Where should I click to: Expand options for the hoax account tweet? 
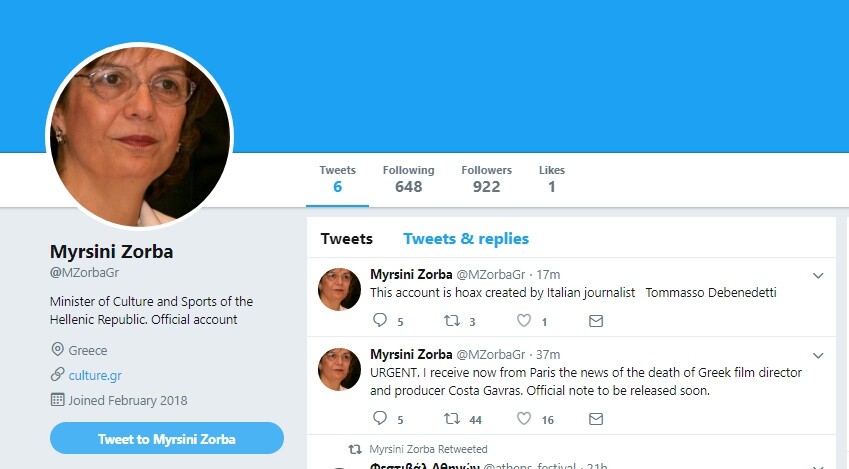[x=818, y=275]
